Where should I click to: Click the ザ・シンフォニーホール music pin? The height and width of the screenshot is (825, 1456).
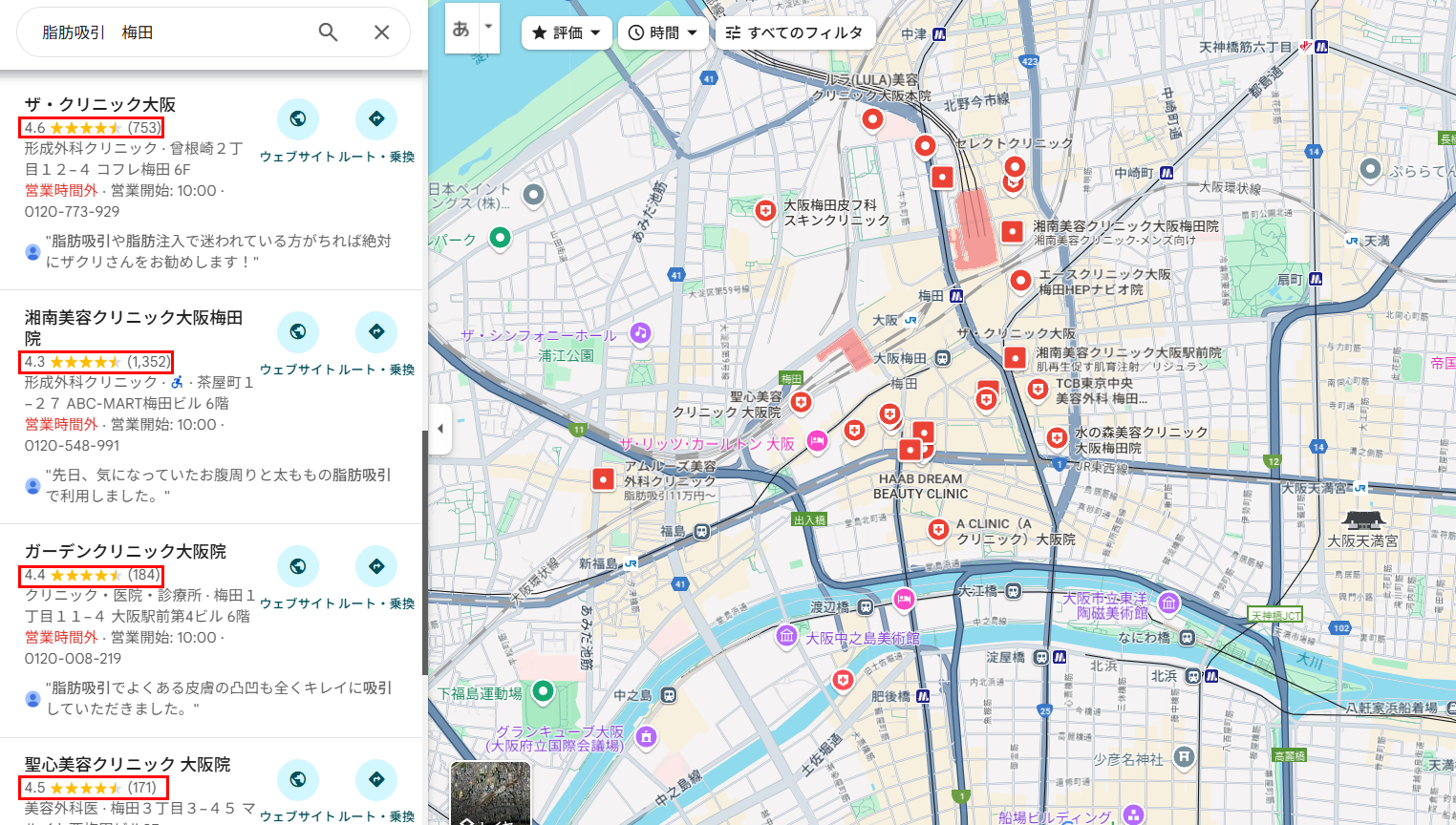pyautogui.click(x=641, y=333)
